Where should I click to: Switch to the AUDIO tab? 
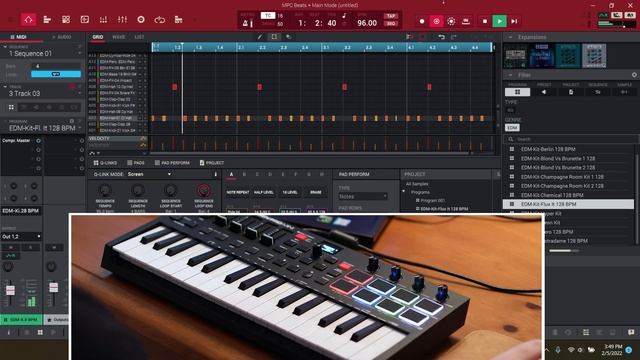[62, 37]
